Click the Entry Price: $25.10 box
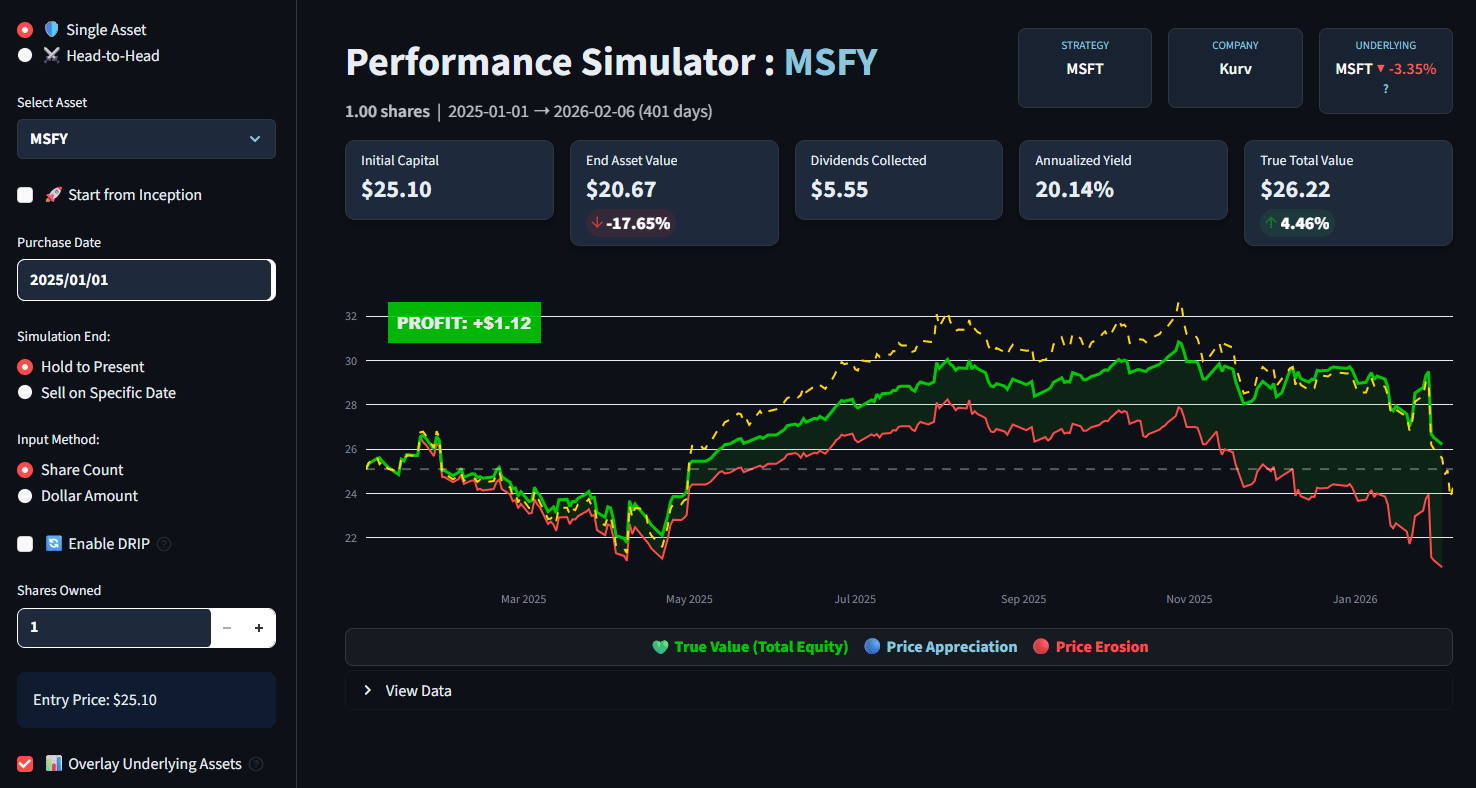 point(146,700)
